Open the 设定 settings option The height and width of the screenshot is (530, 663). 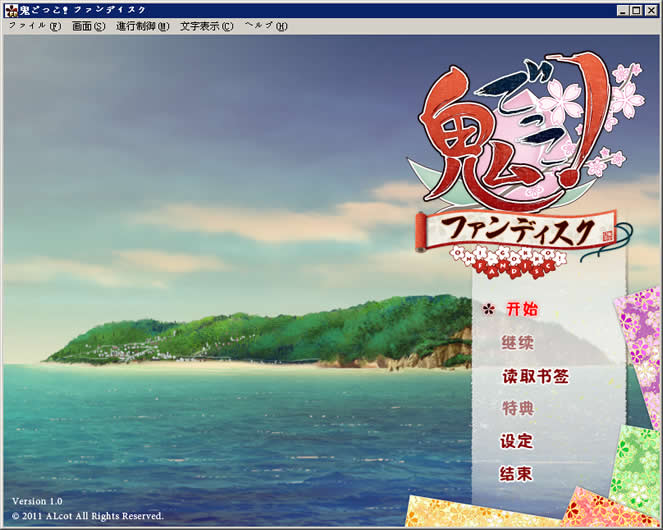click(x=517, y=441)
